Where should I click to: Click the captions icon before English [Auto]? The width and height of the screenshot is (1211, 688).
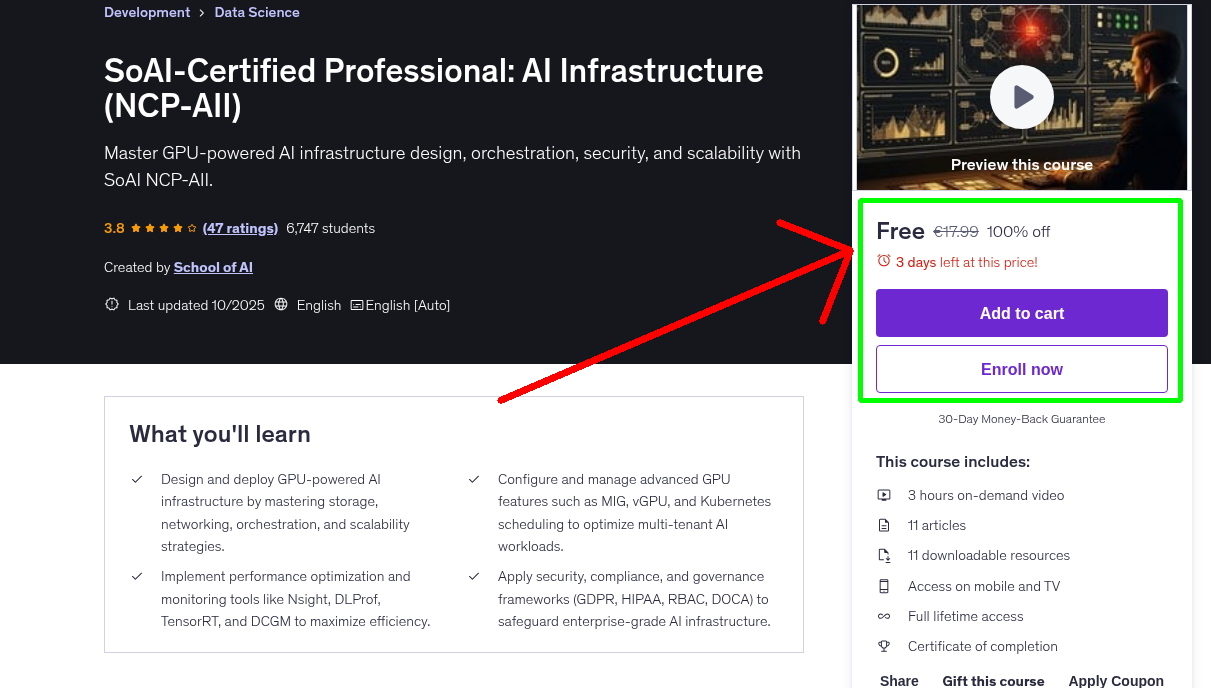point(355,305)
